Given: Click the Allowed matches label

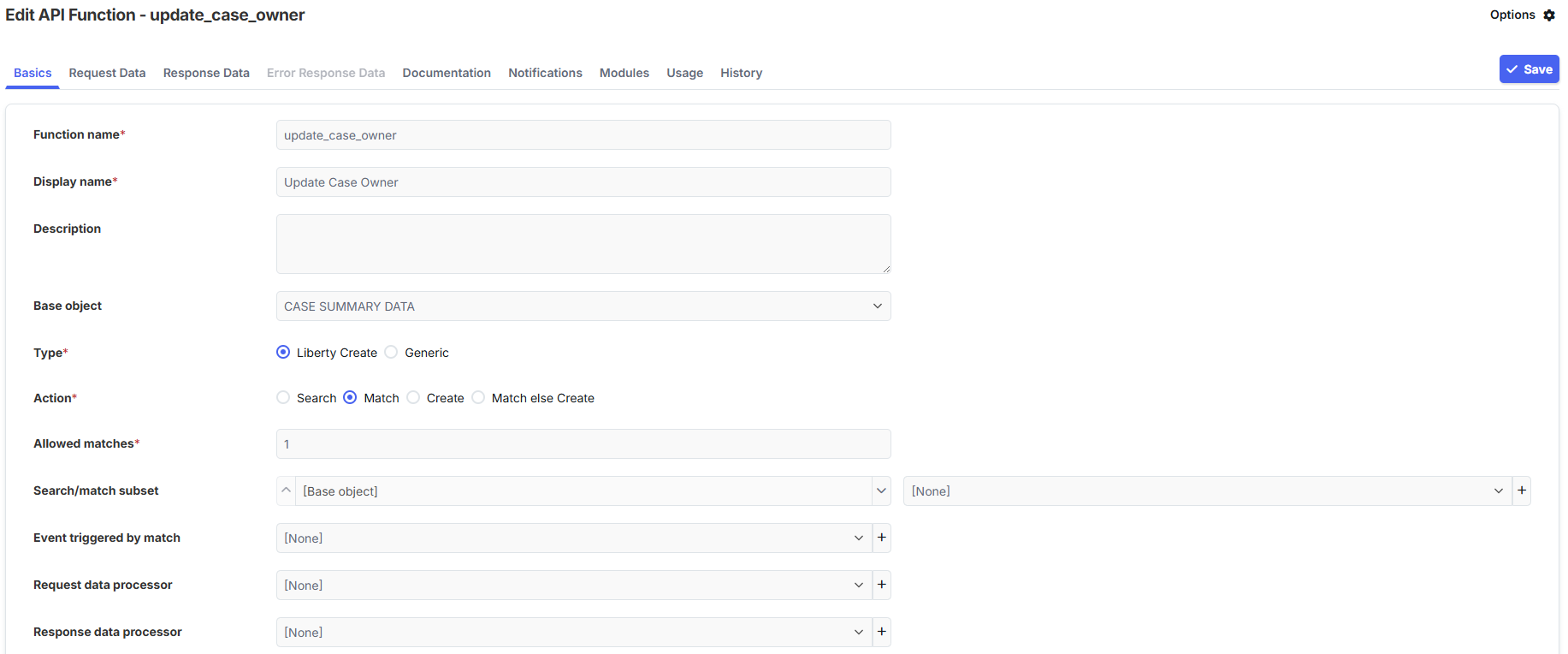Looking at the screenshot, I should click(86, 443).
